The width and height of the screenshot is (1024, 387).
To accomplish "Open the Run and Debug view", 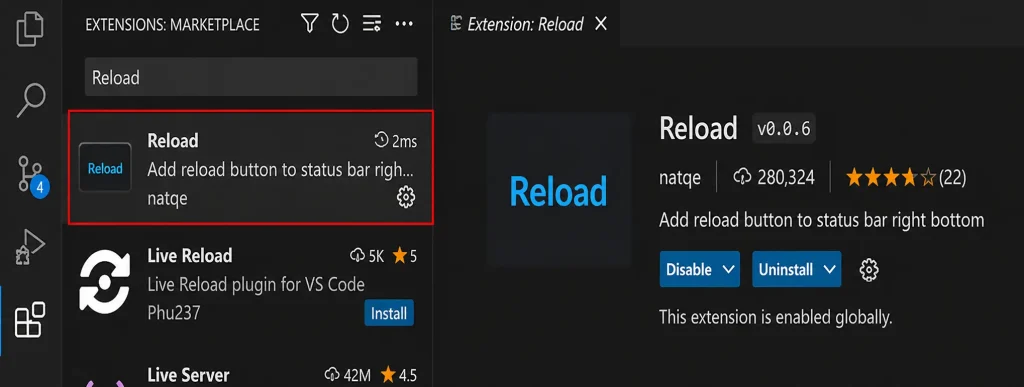I will [x=30, y=246].
